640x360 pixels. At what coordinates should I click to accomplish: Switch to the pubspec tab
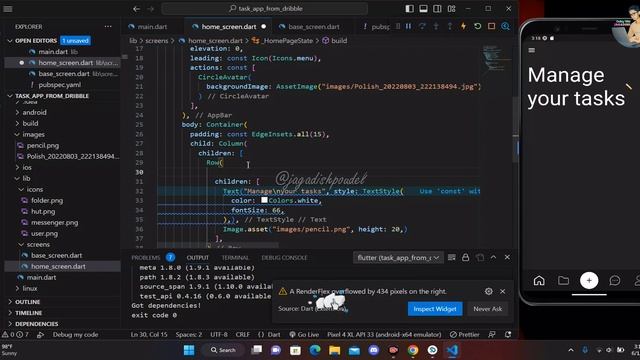[376, 27]
